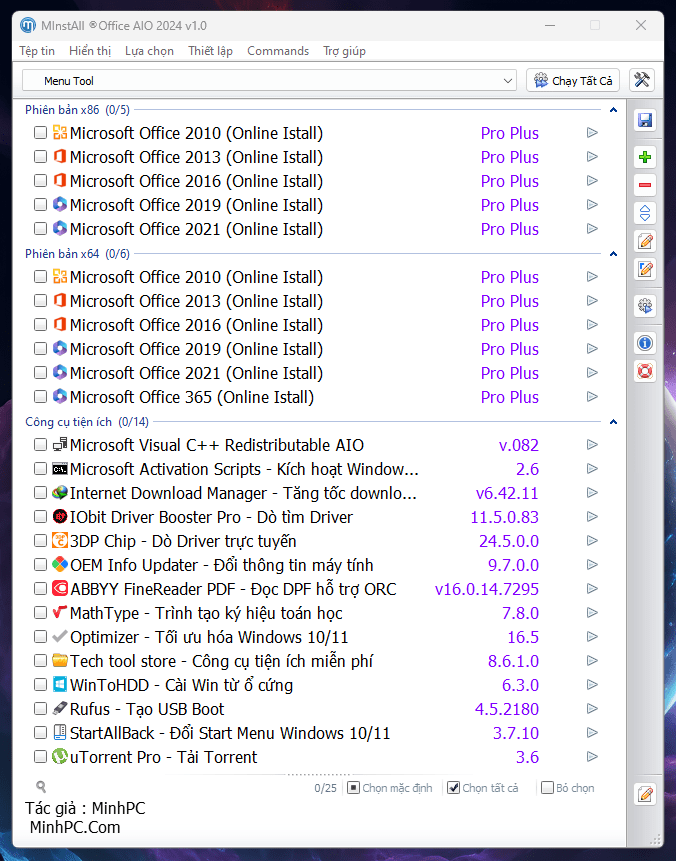This screenshot has height=861, width=676.
Task: Collapse the Công cụ tiện ích section
Action: coord(613,422)
